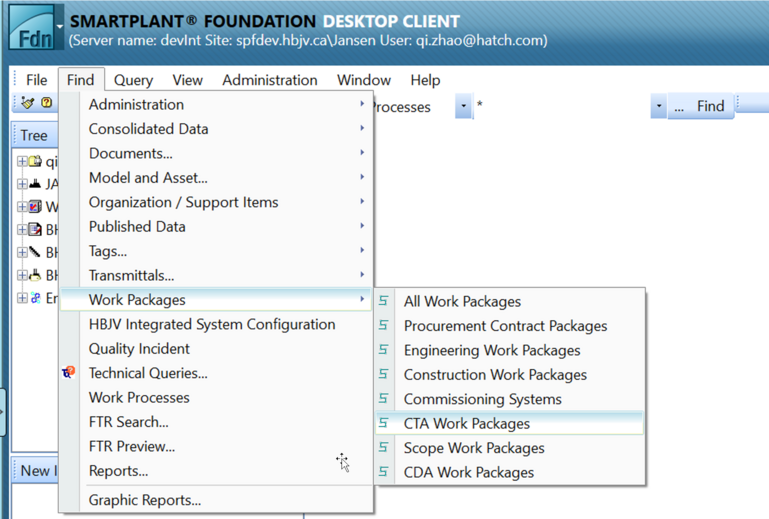Open the dropdown arrow left of the ellipsis
The height and width of the screenshot is (519, 769).
[659, 106]
